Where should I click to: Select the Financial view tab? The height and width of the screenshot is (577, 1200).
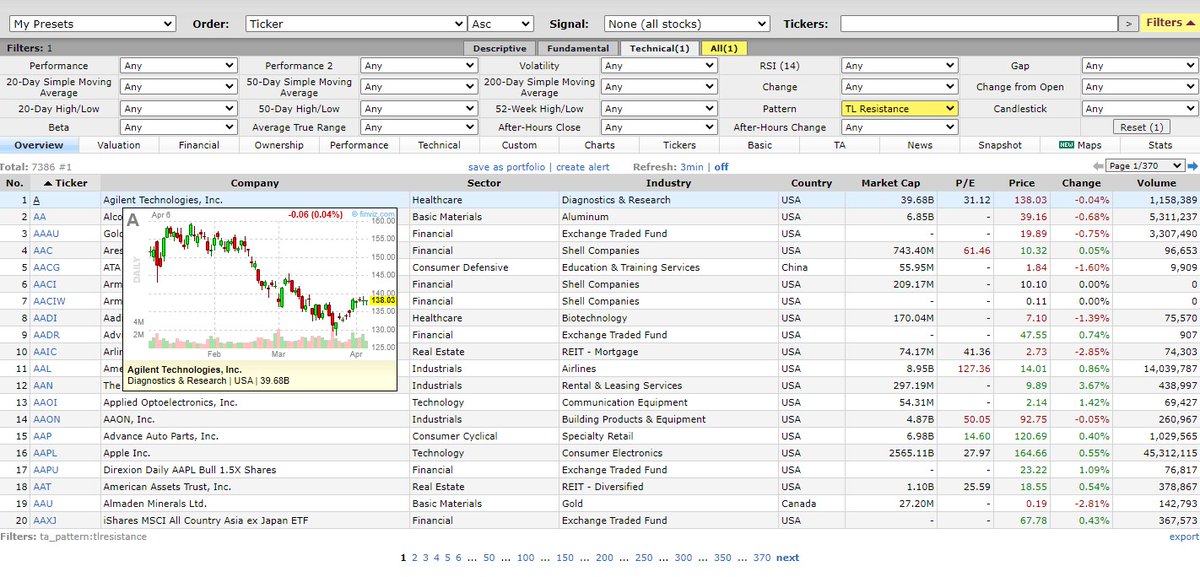coord(199,145)
